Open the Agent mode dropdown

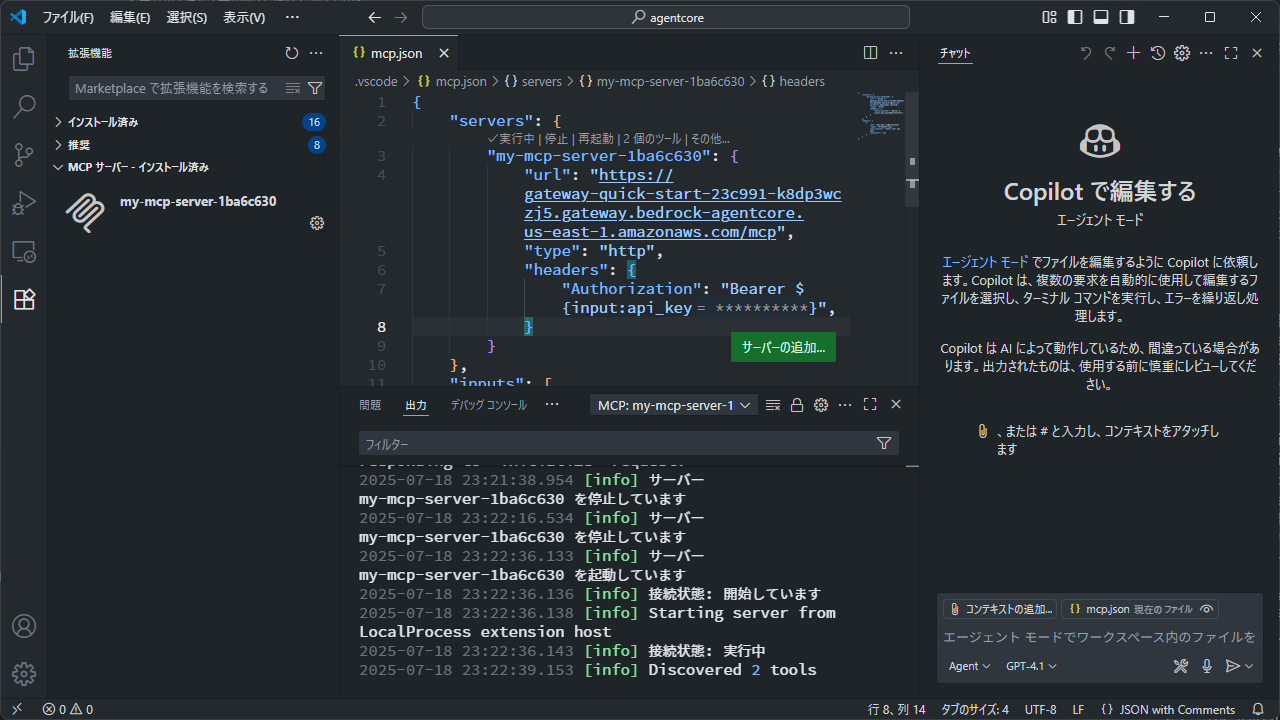click(969, 666)
